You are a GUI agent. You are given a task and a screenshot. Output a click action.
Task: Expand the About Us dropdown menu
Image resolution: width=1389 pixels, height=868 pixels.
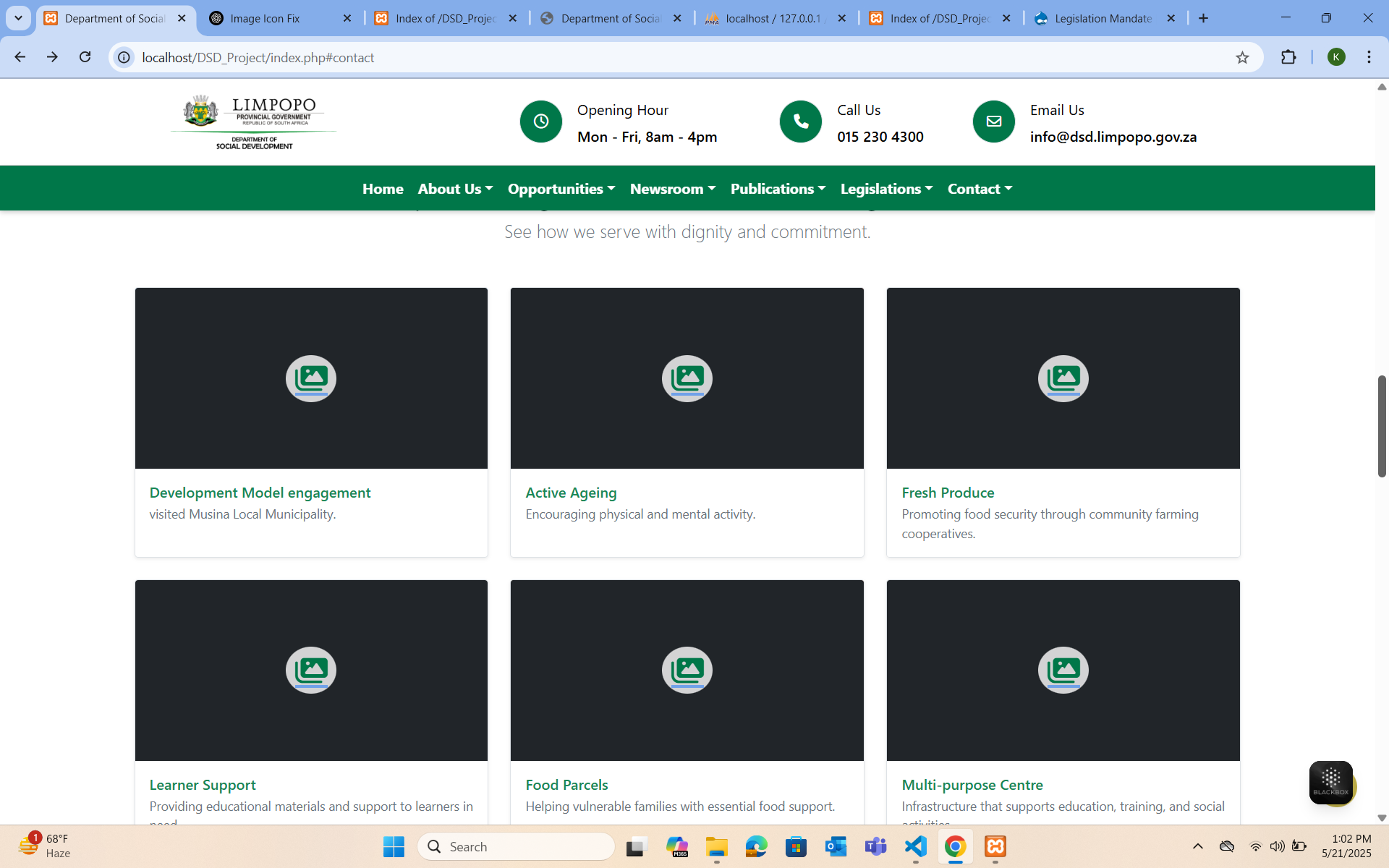click(x=455, y=189)
